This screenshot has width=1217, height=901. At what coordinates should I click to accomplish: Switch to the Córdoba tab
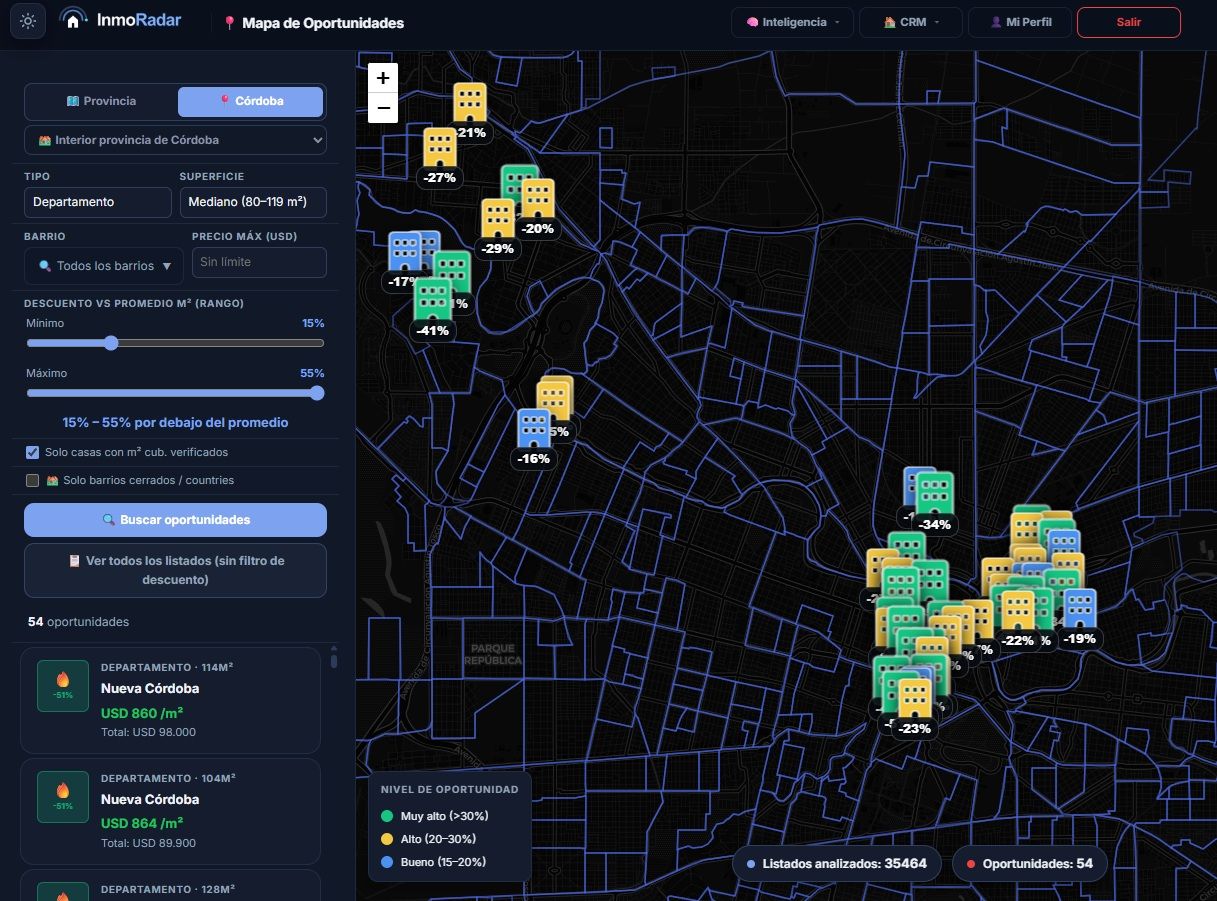251,101
